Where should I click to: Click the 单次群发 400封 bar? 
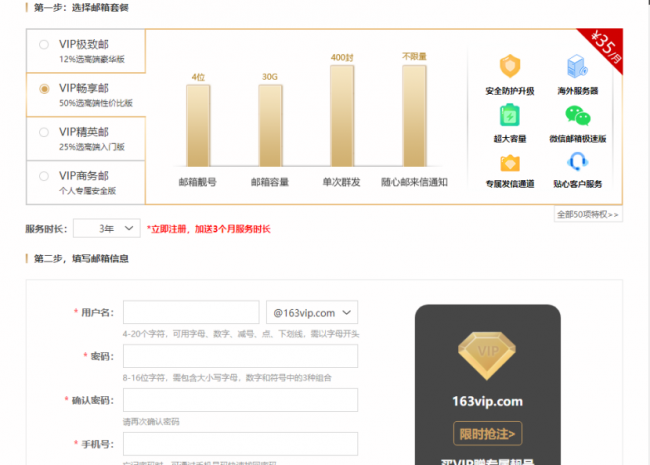(342, 116)
